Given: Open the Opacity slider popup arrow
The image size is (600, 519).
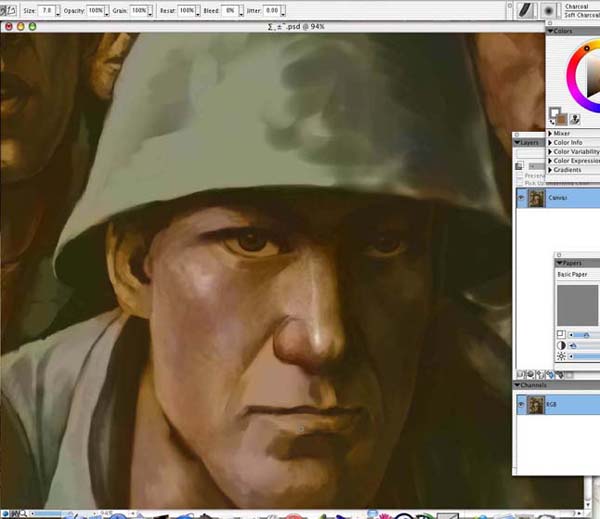Looking at the screenshot, I should coord(107,11).
